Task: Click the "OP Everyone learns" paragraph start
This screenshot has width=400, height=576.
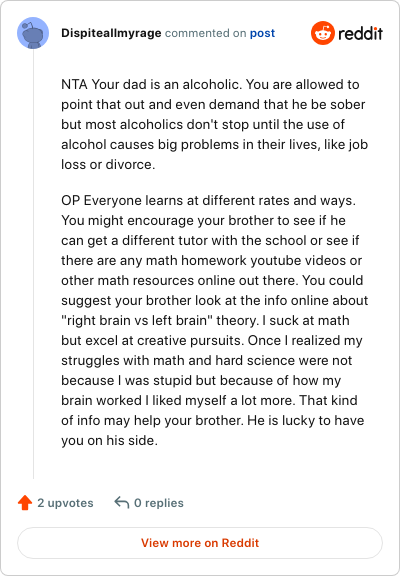Action: (x=125, y=201)
